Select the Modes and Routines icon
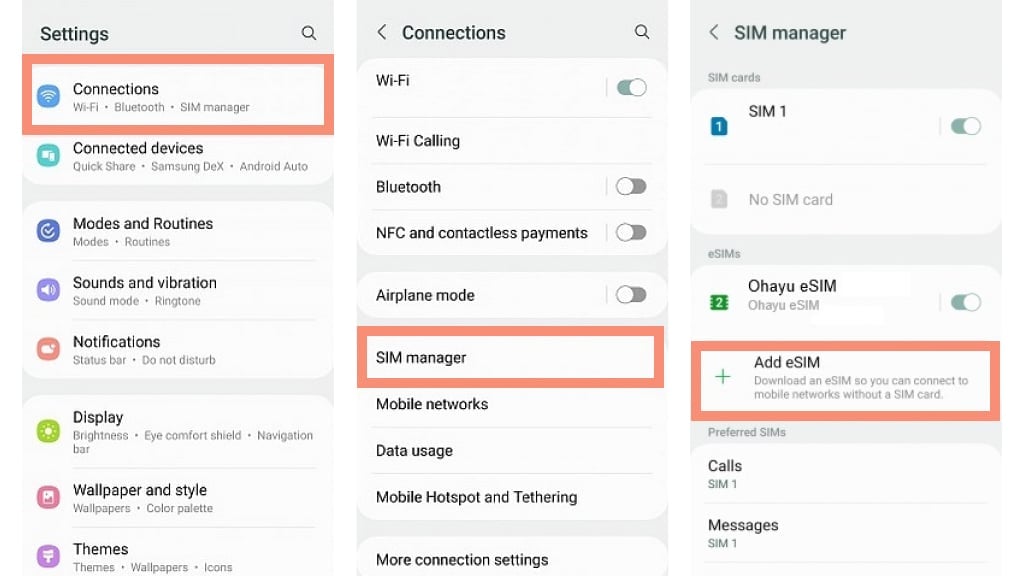The width and height of the screenshot is (1024, 576). pos(48,231)
